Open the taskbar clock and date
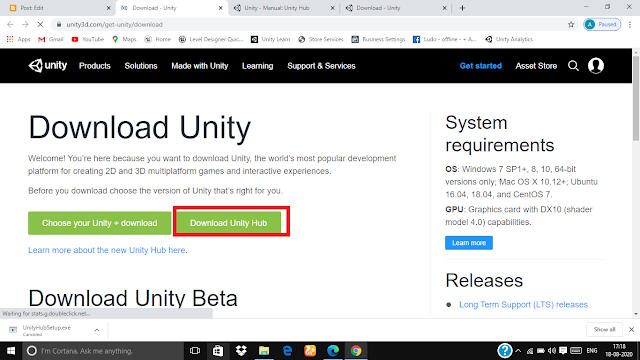The height and width of the screenshot is (360, 640). [x=619, y=351]
